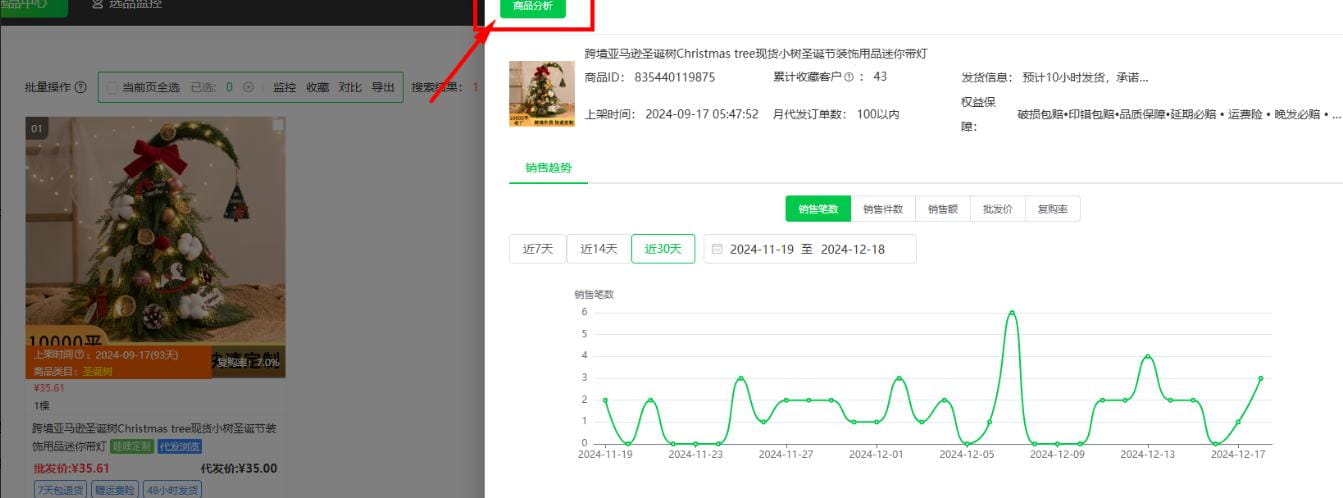Tick the 当前页全选 checkbox
Viewport: 1343px width, 498px height.
pyautogui.click(x=112, y=87)
